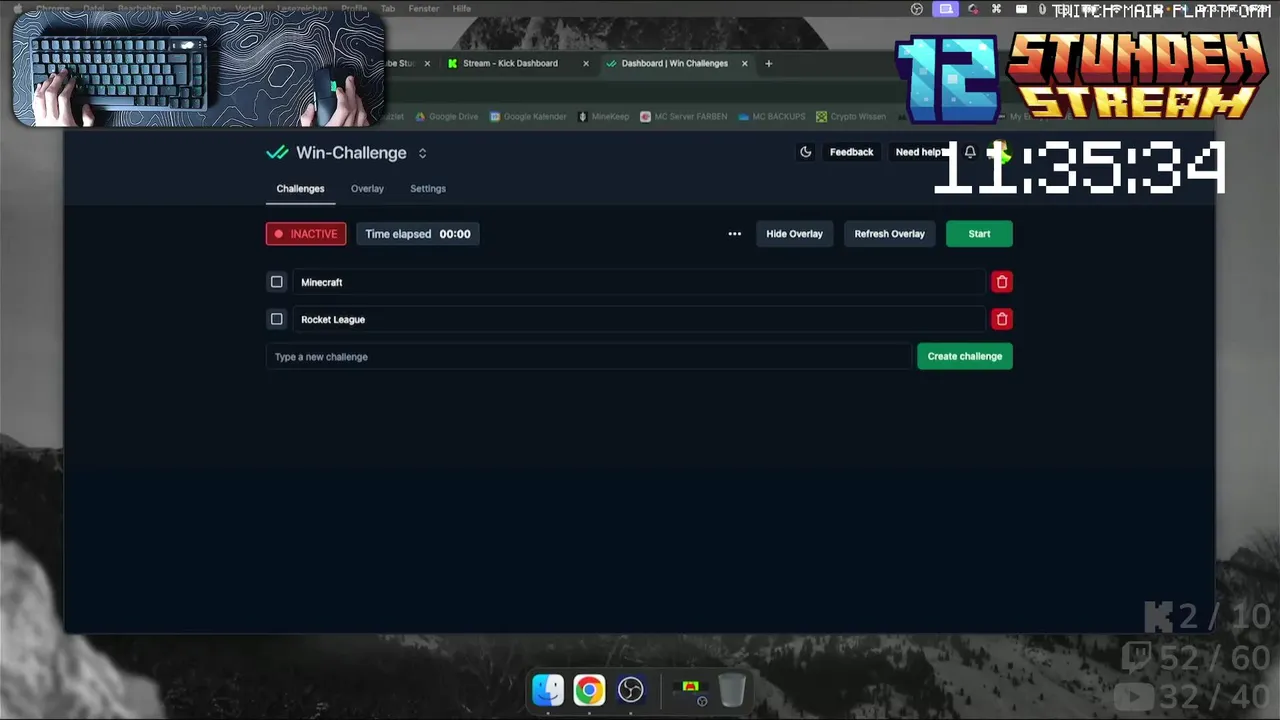Open the Tab menu in the menu bar

click(388, 8)
